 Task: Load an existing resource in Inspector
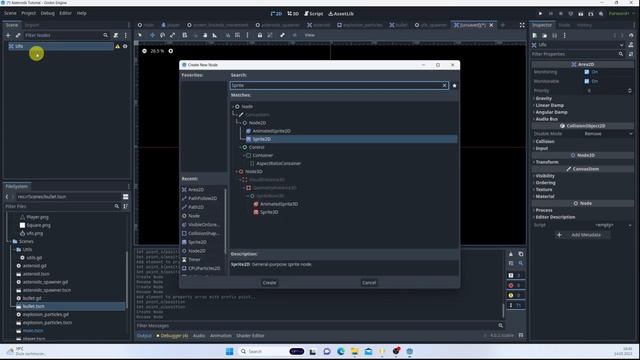[x=544, y=36]
